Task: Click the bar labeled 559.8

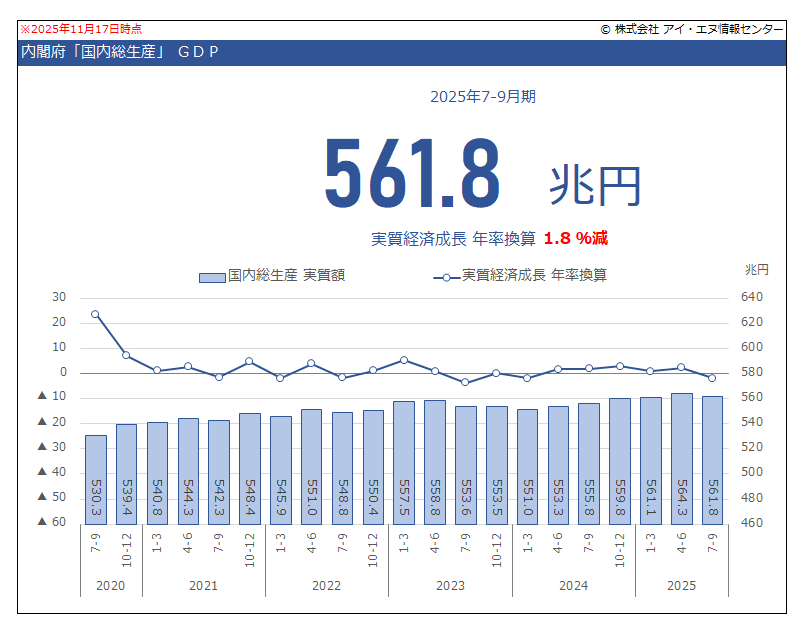Action: (x=620, y=460)
